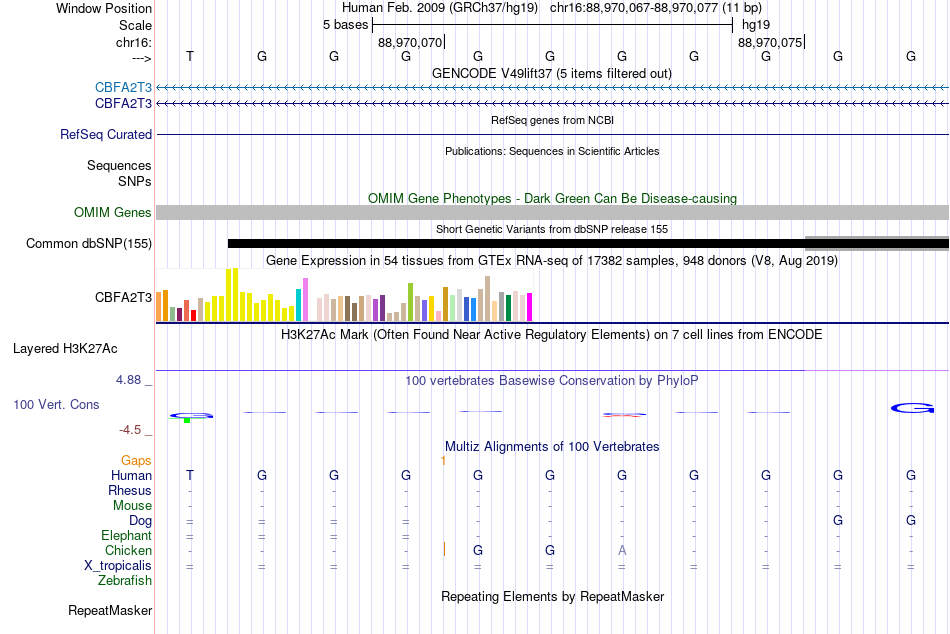Click the -4.5 PhyloP lower scale value

[x=130, y=430]
